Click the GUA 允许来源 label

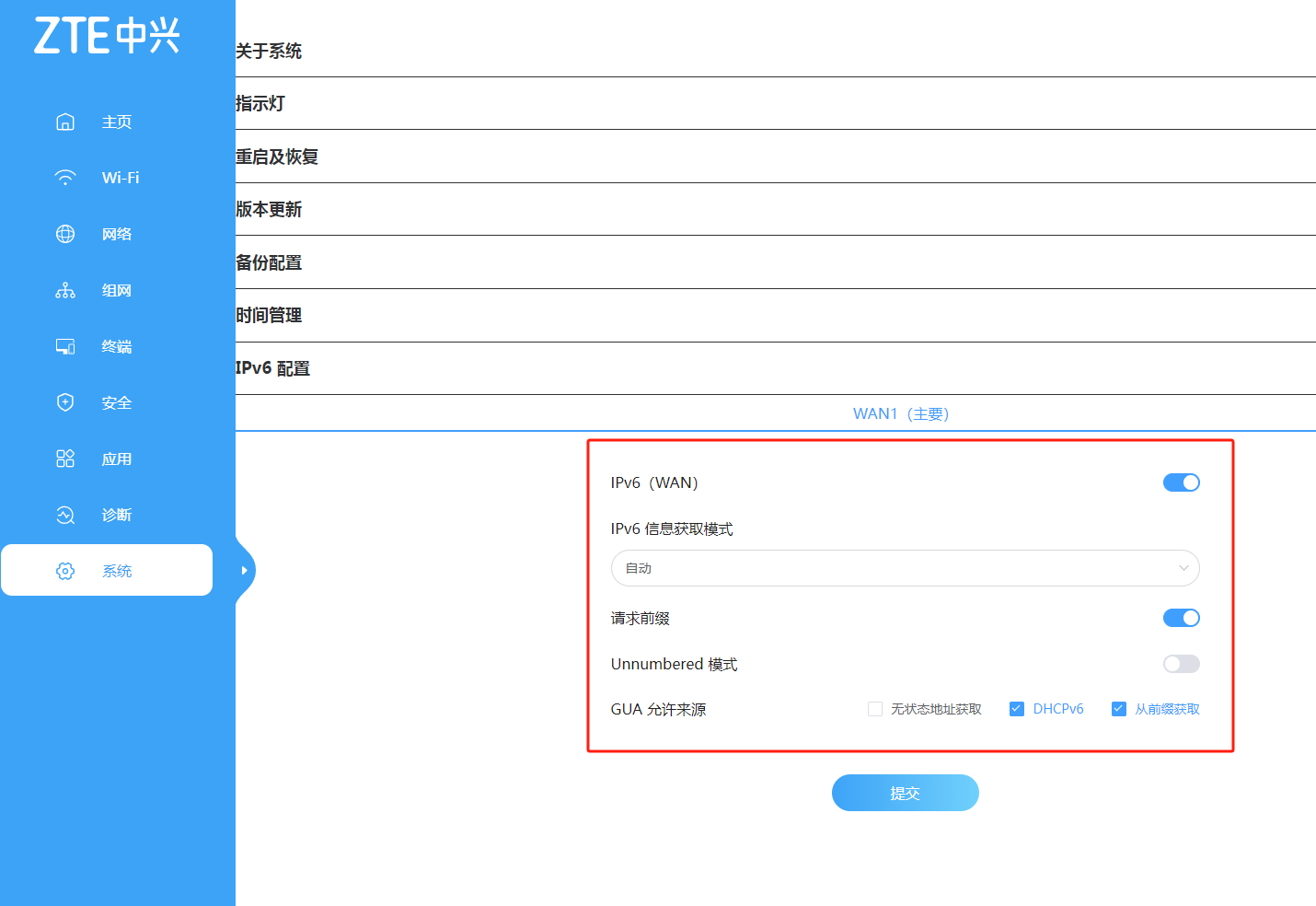point(658,709)
